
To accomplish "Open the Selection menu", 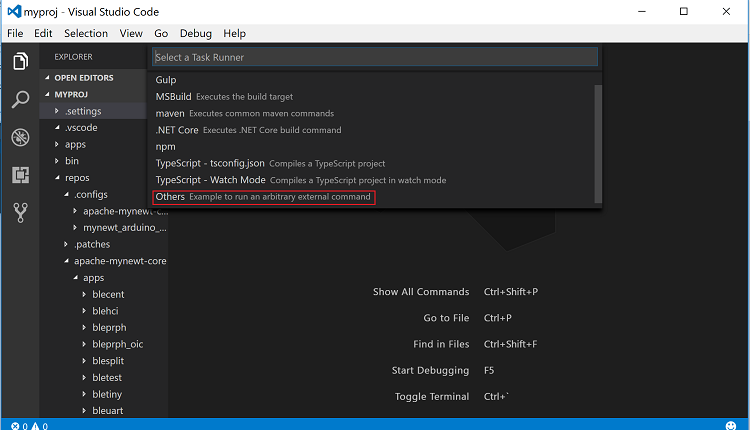I will [x=85, y=33].
